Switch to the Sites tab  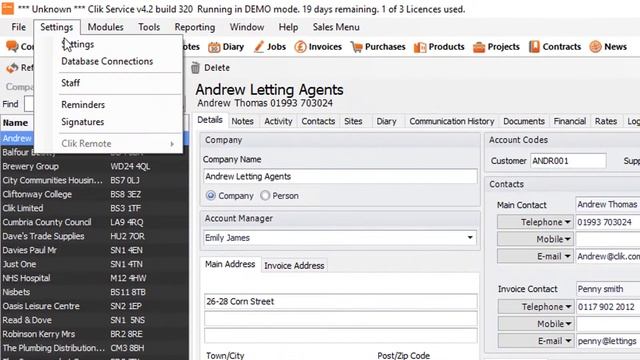point(353,121)
